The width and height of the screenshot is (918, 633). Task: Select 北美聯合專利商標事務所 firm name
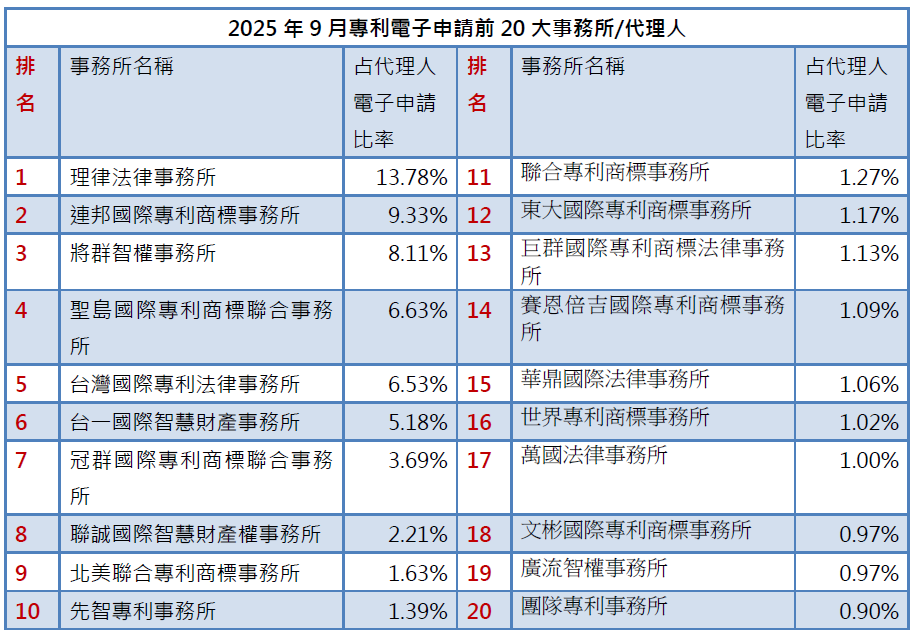pos(185,573)
